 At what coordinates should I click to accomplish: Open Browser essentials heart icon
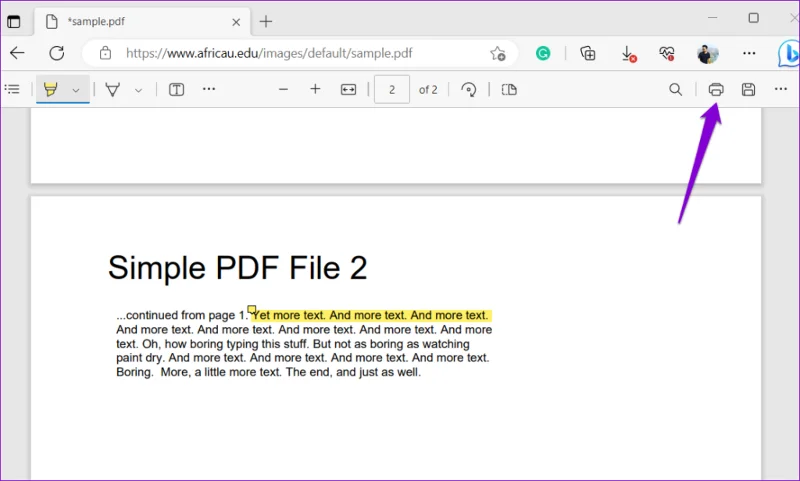coord(666,53)
